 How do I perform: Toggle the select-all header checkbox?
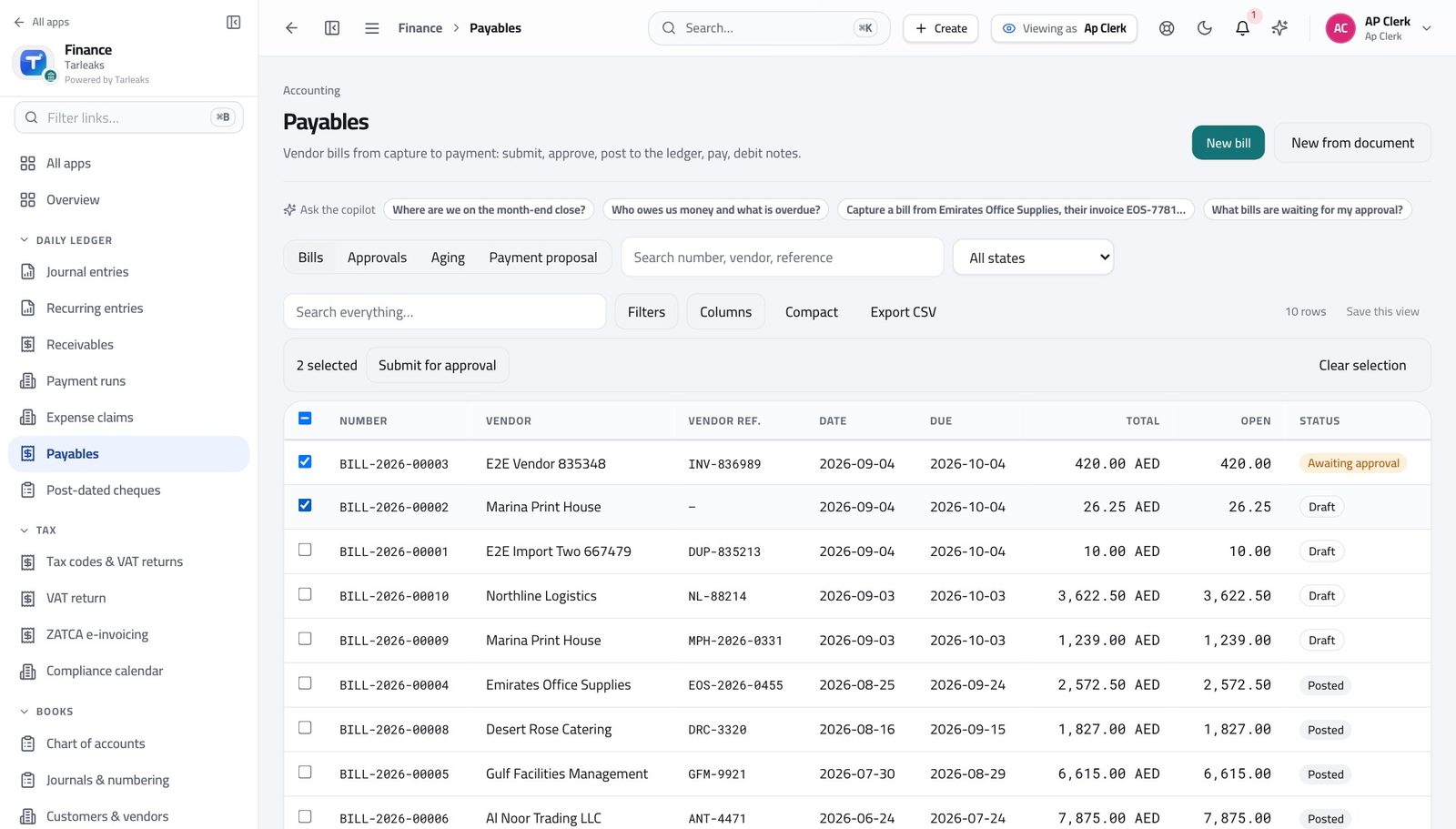tap(305, 419)
